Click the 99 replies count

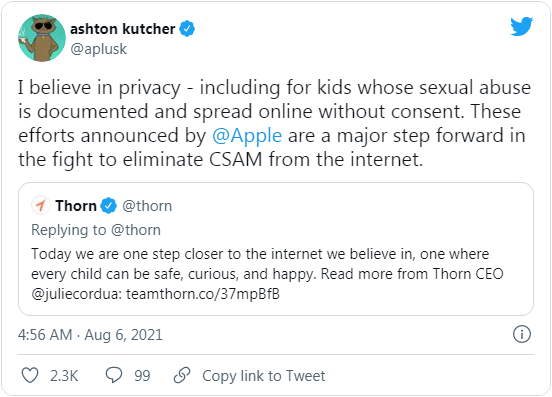(142, 376)
